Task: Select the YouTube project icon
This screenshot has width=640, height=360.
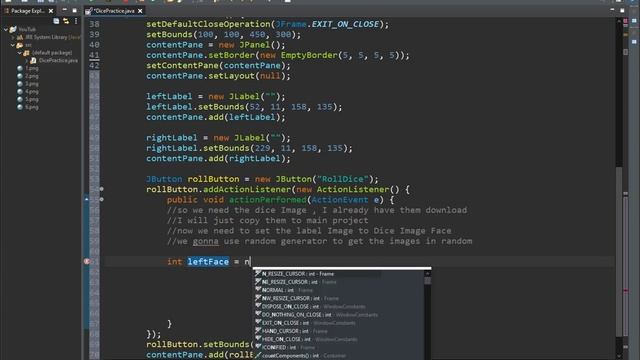Action: tap(13, 29)
